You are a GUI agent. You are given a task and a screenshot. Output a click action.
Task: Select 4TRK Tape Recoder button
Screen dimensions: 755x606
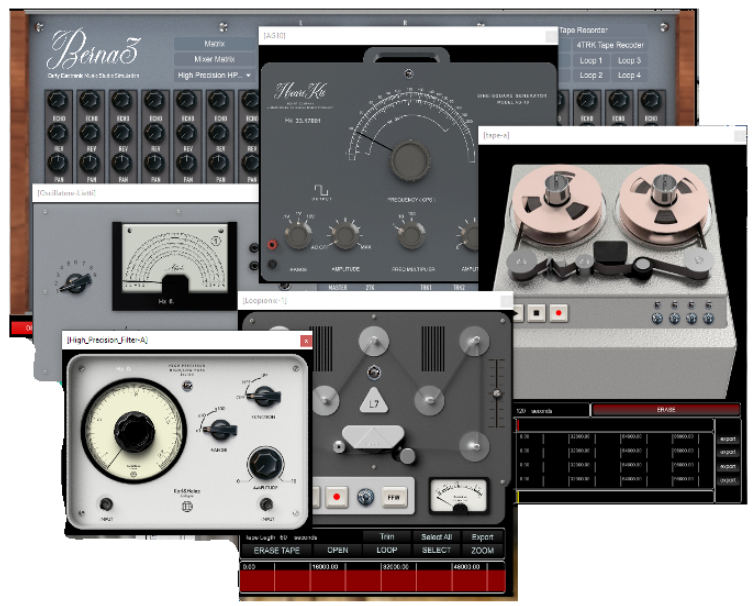pos(610,45)
